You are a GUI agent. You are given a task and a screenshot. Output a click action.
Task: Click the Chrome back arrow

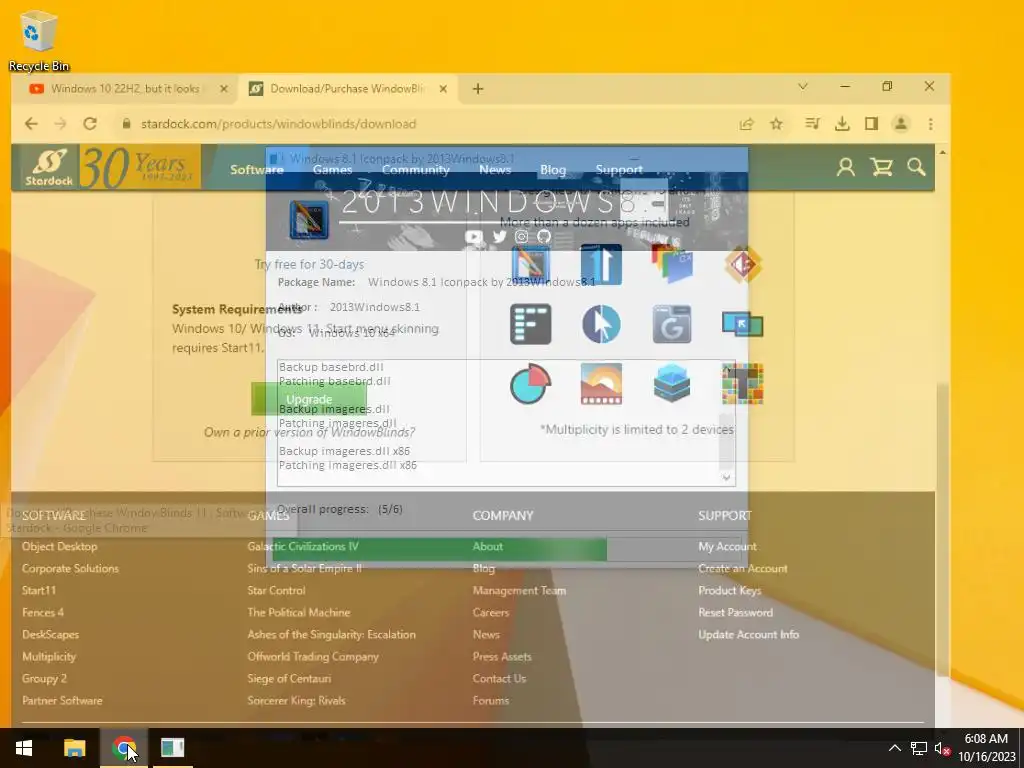pyautogui.click(x=31, y=123)
